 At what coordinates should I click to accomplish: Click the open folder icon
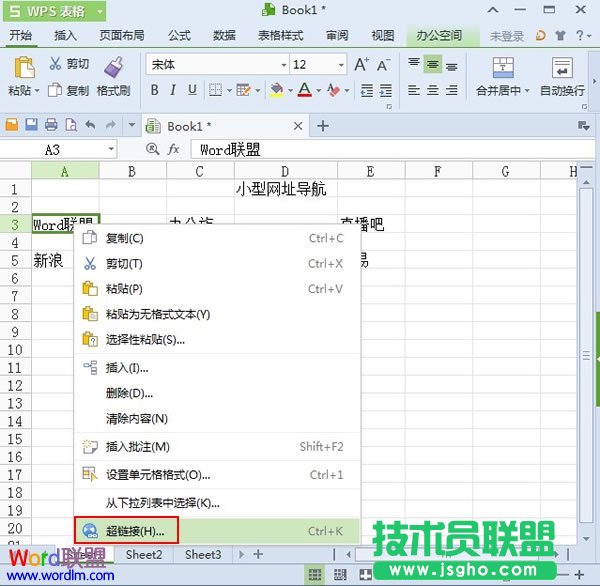click(x=12, y=125)
